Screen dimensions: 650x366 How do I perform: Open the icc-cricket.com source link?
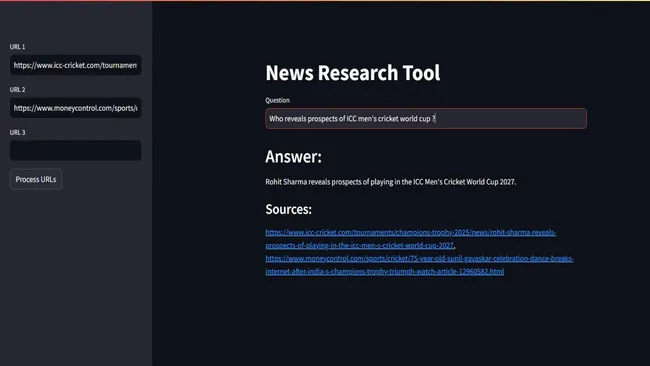tap(410, 239)
